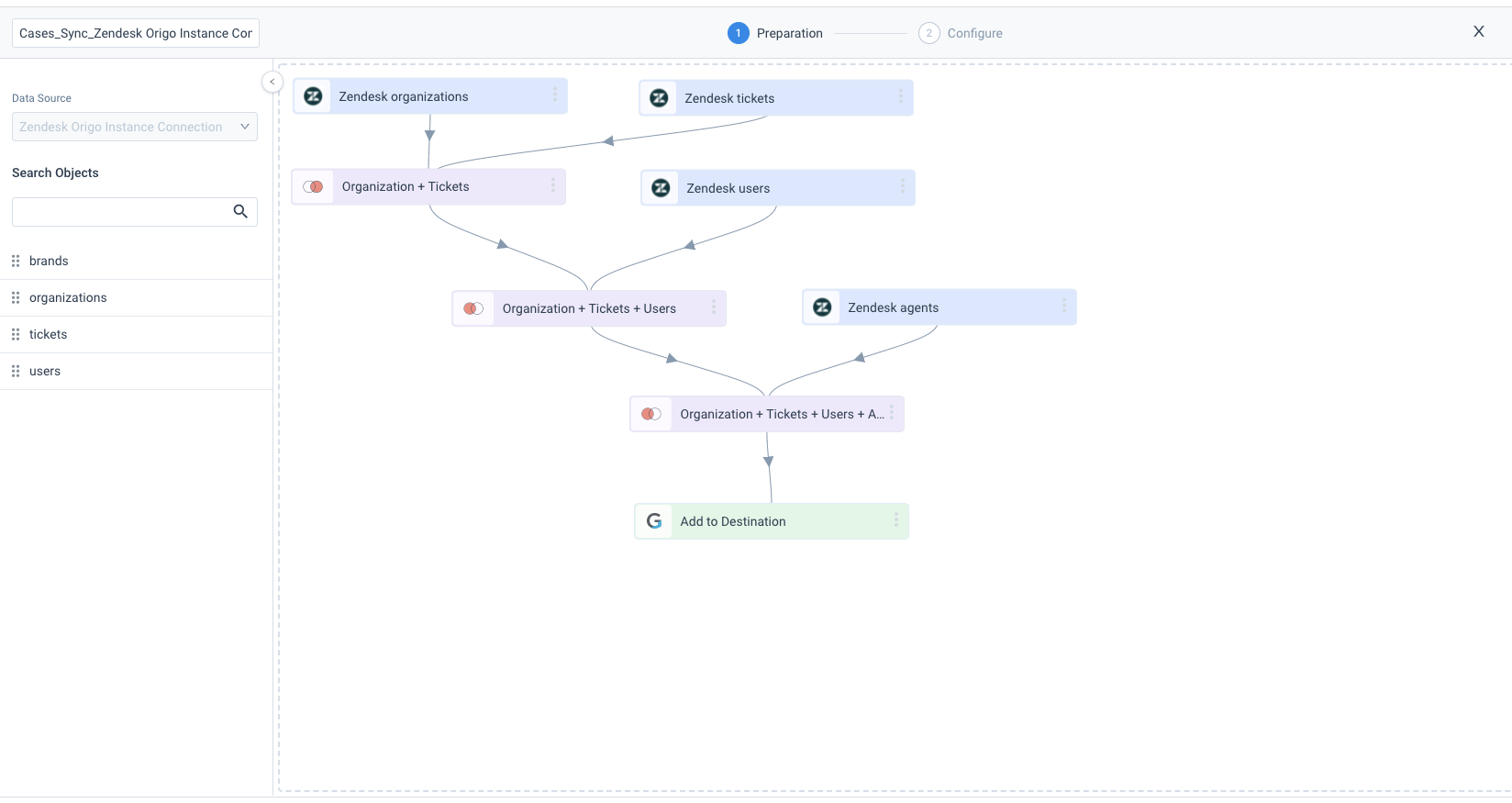This screenshot has width=1512, height=803.
Task: Open the three-dot menu on Add to Destination node
Action: [895, 520]
